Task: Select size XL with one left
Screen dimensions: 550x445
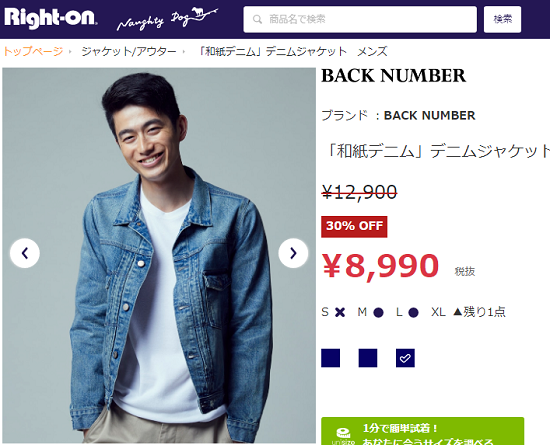Action: tap(468, 312)
